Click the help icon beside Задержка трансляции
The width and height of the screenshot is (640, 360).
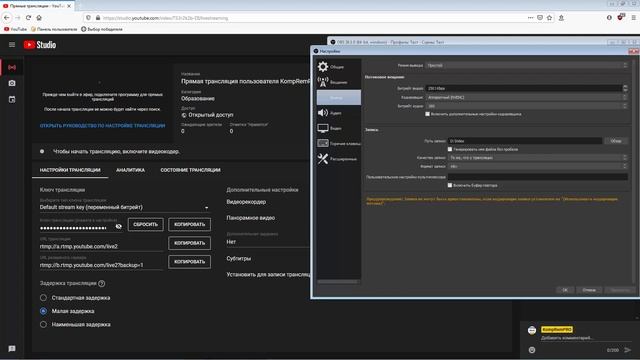pyautogui.click(x=102, y=283)
